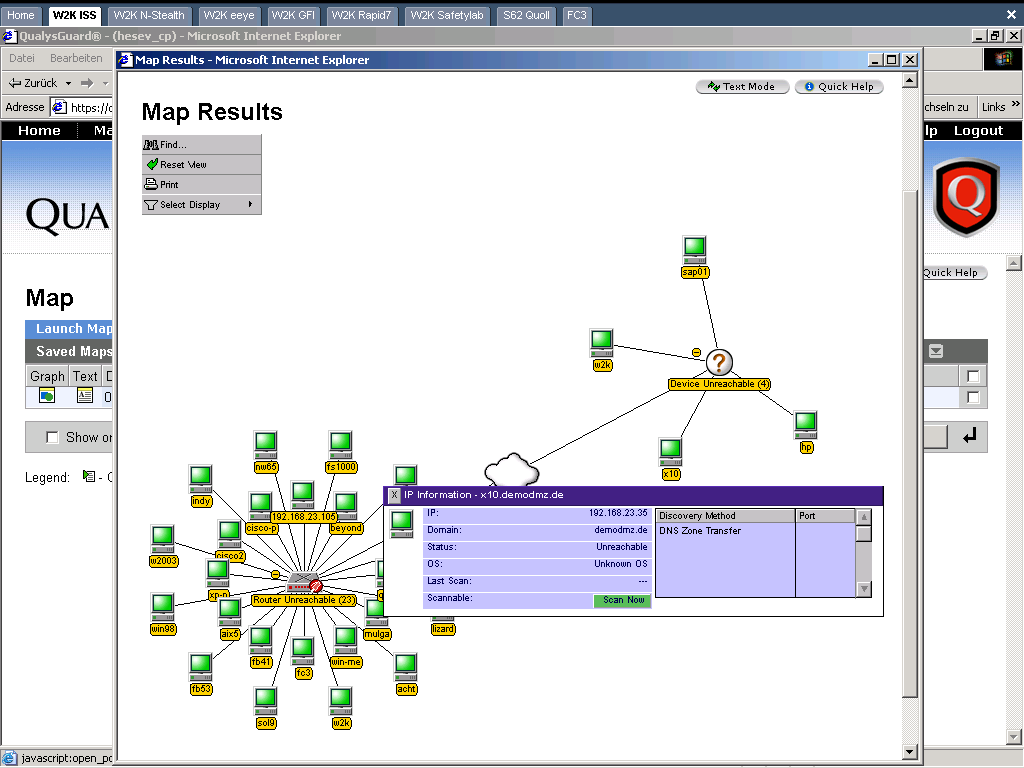The height and width of the screenshot is (768, 1024).
Task: Click the Discovery Method column header
Action: (x=725, y=516)
